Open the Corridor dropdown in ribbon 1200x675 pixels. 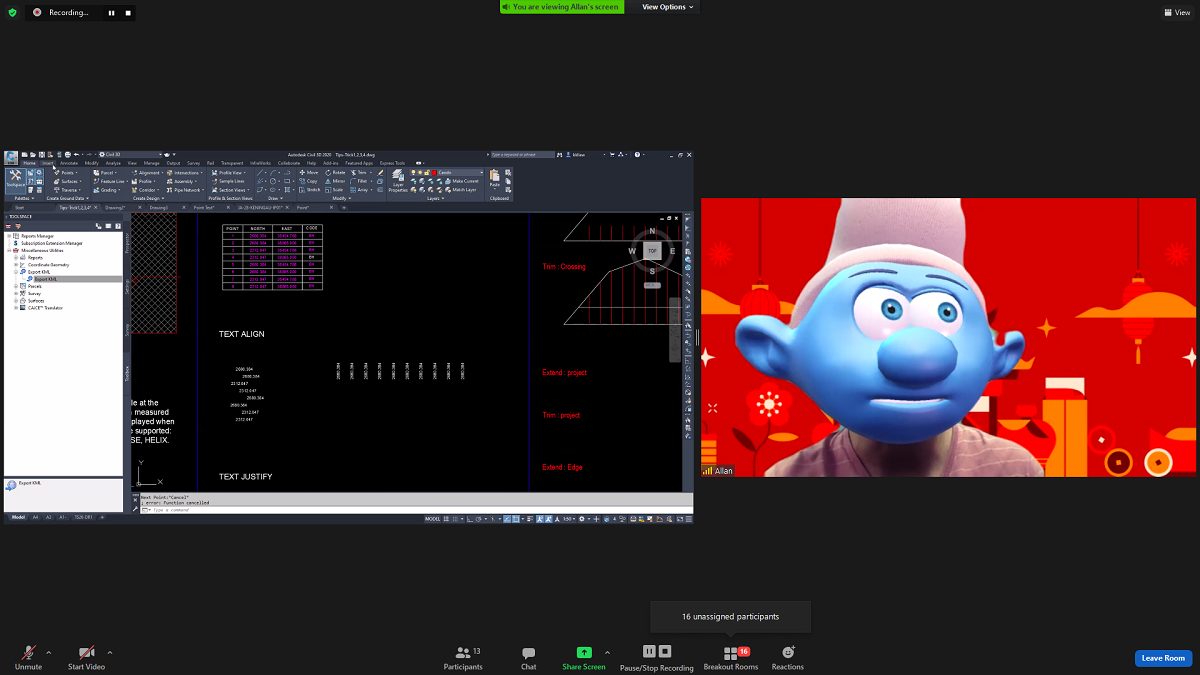[x=146, y=190]
